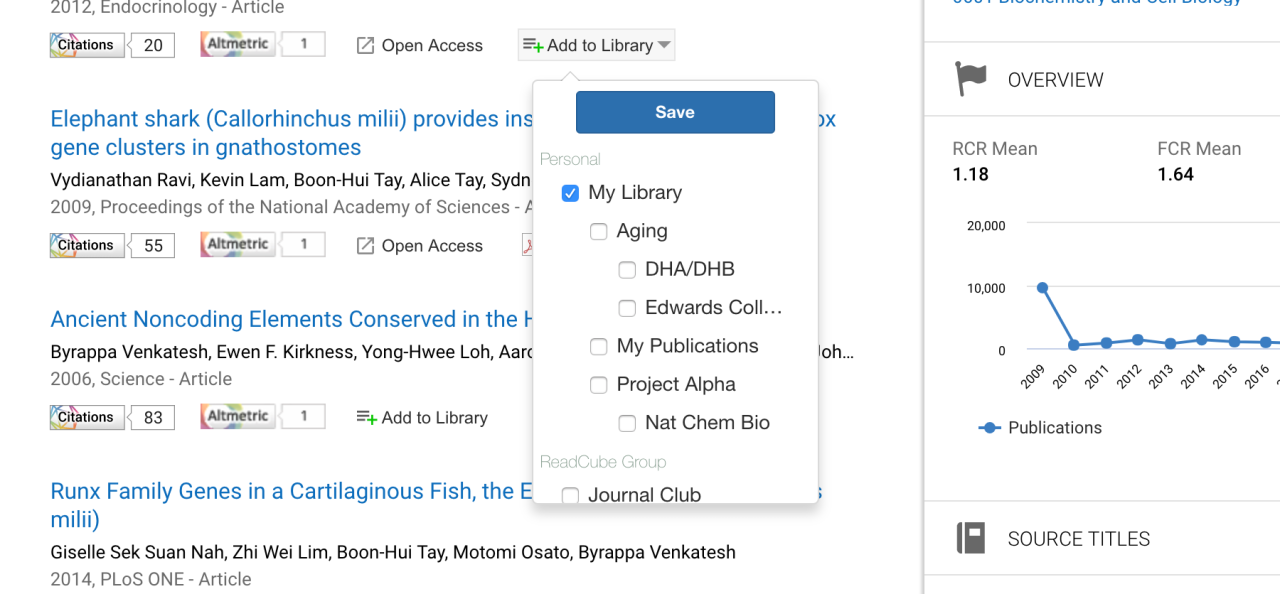Click Citations badge on the 2006 Science article
The width and height of the screenshot is (1280, 594).
click(x=87, y=417)
